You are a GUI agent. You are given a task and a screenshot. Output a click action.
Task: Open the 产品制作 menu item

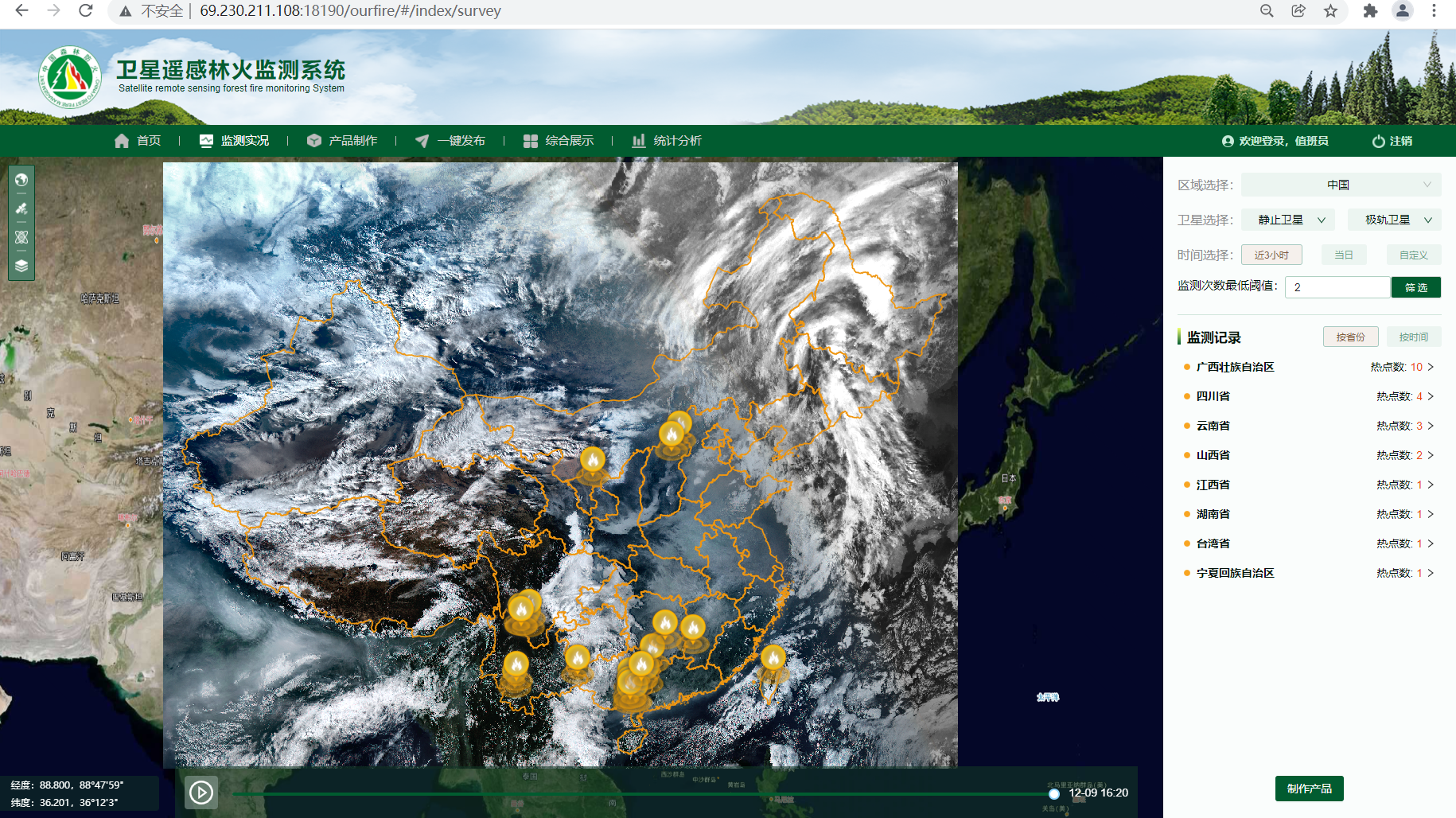click(342, 141)
